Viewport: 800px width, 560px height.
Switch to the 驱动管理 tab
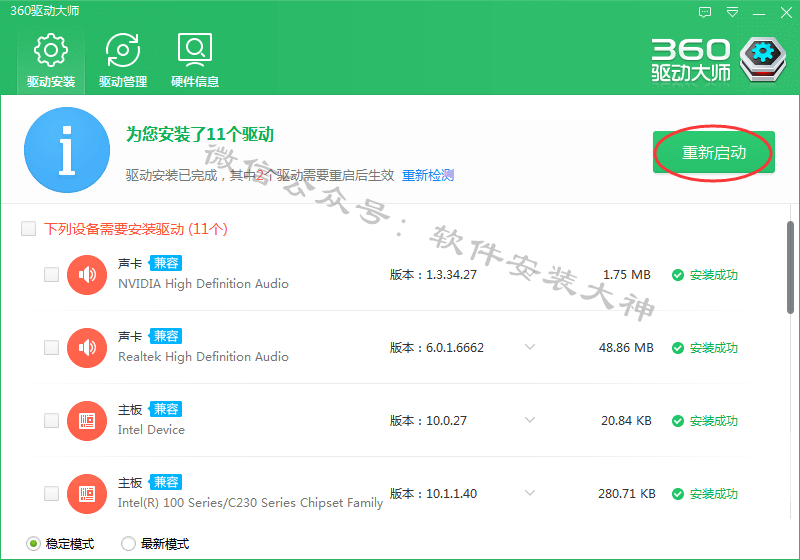click(123, 60)
